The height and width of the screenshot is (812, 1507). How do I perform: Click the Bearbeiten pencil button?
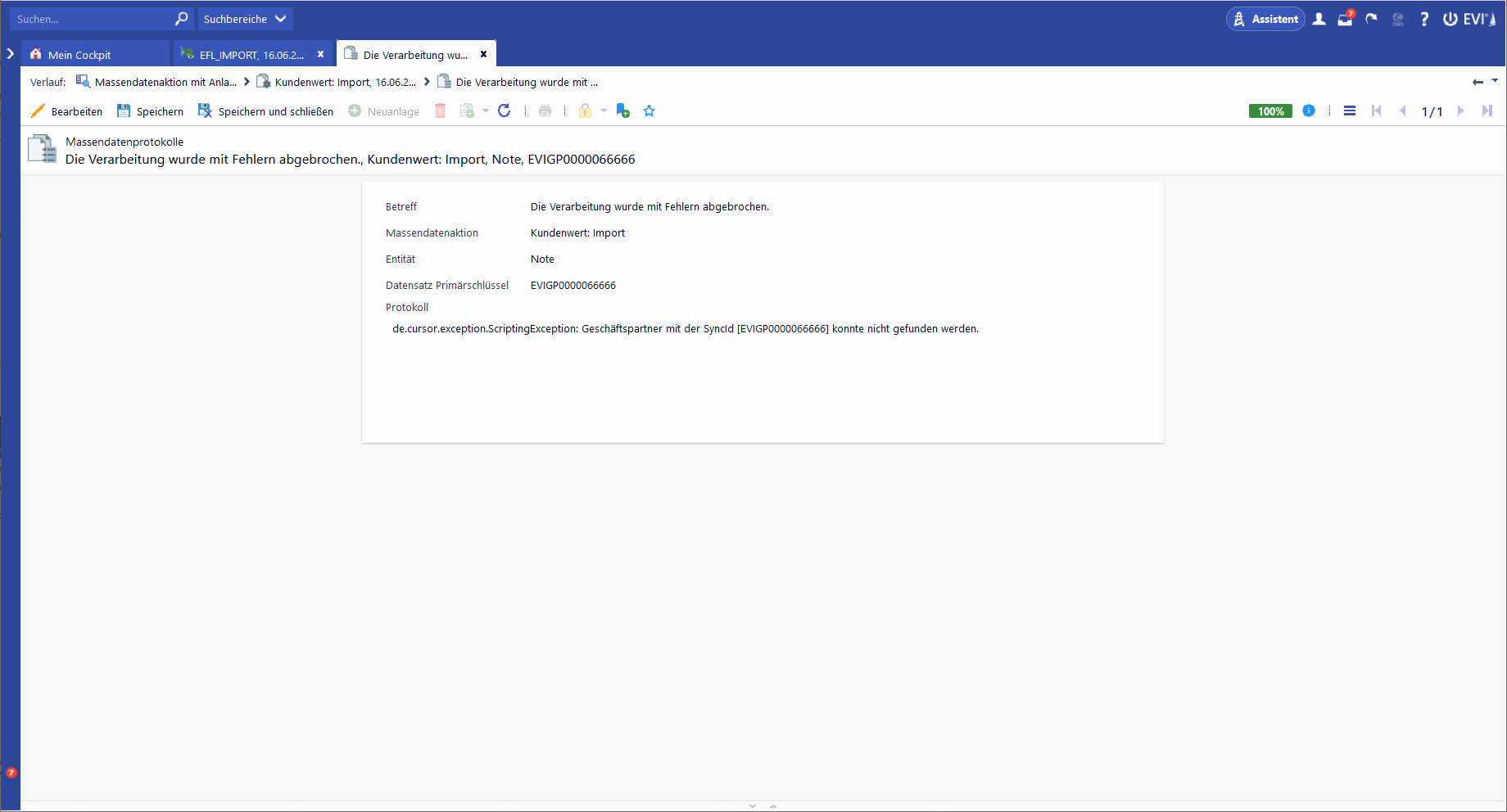pyautogui.click(x=66, y=111)
